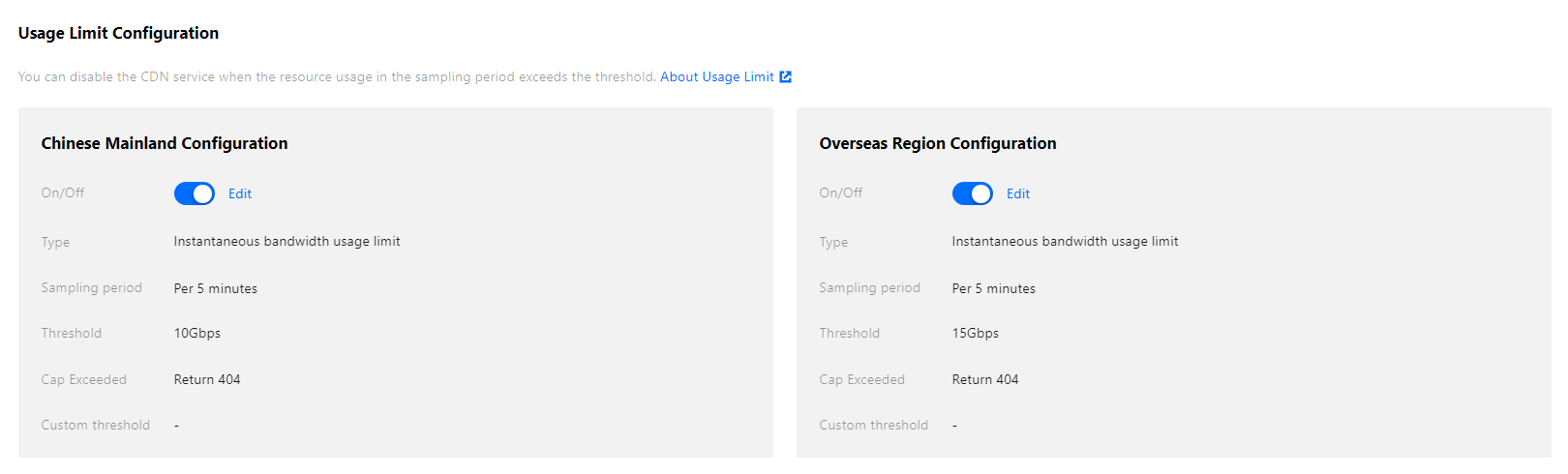1568x474 pixels.
Task: Open the About Usage Limit link
Action: tap(716, 77)
